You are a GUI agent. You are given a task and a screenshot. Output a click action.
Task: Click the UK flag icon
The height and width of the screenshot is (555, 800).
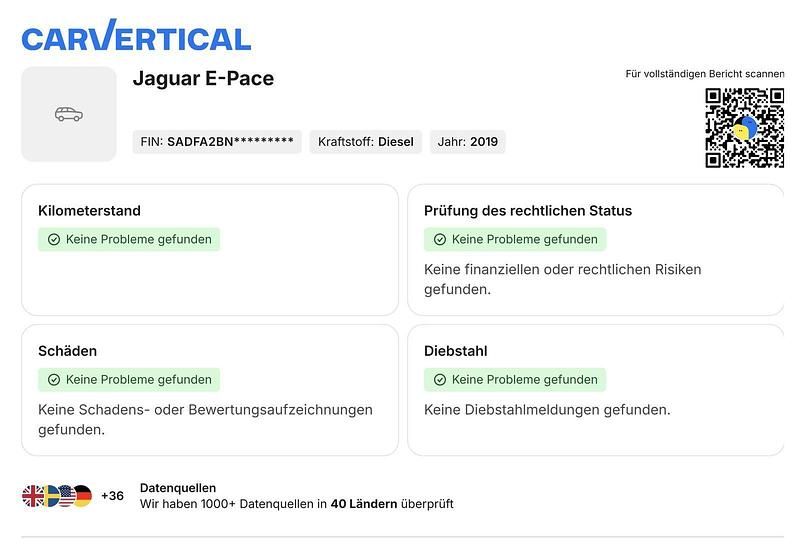pyautogui.click(x=33, y=496)
